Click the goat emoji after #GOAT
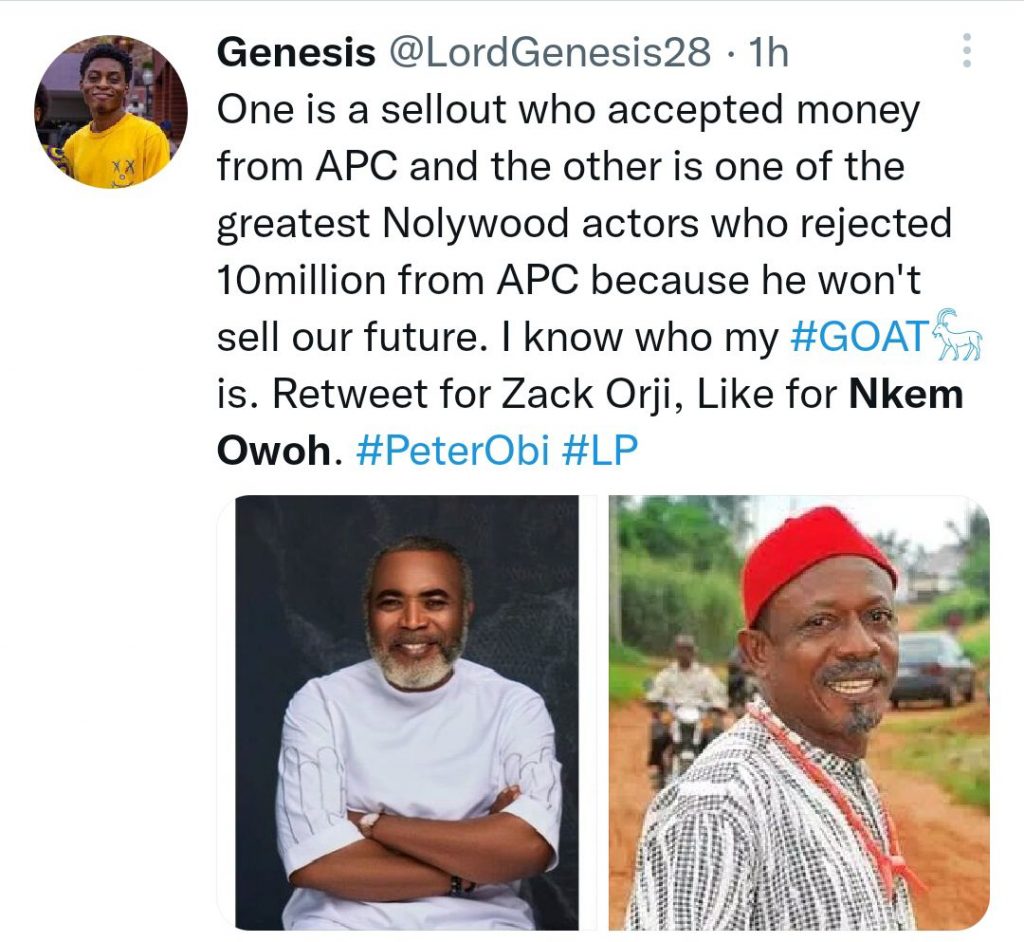Viewport: 1024px width, 942px height. (957, 334)
